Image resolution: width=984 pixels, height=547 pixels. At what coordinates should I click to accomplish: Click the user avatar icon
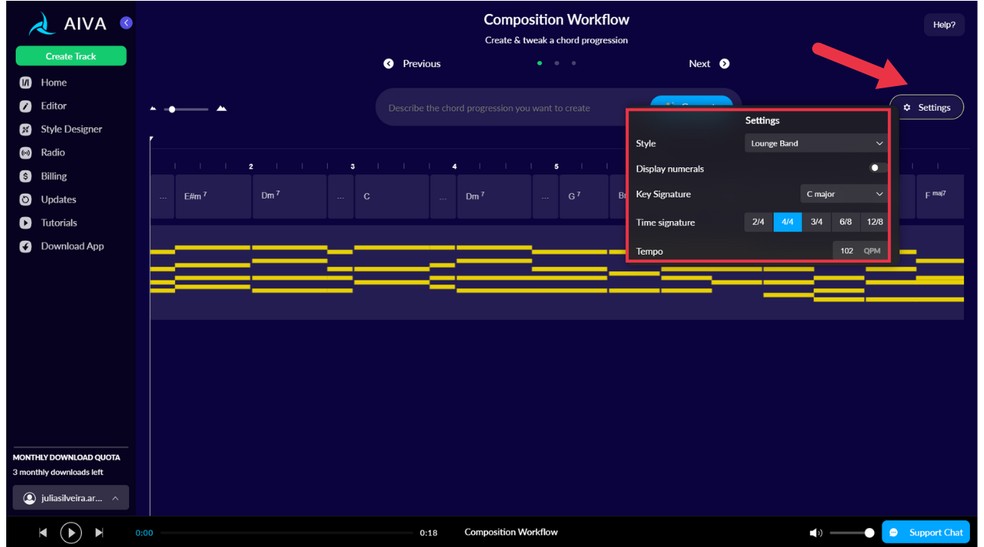[29, 498]
